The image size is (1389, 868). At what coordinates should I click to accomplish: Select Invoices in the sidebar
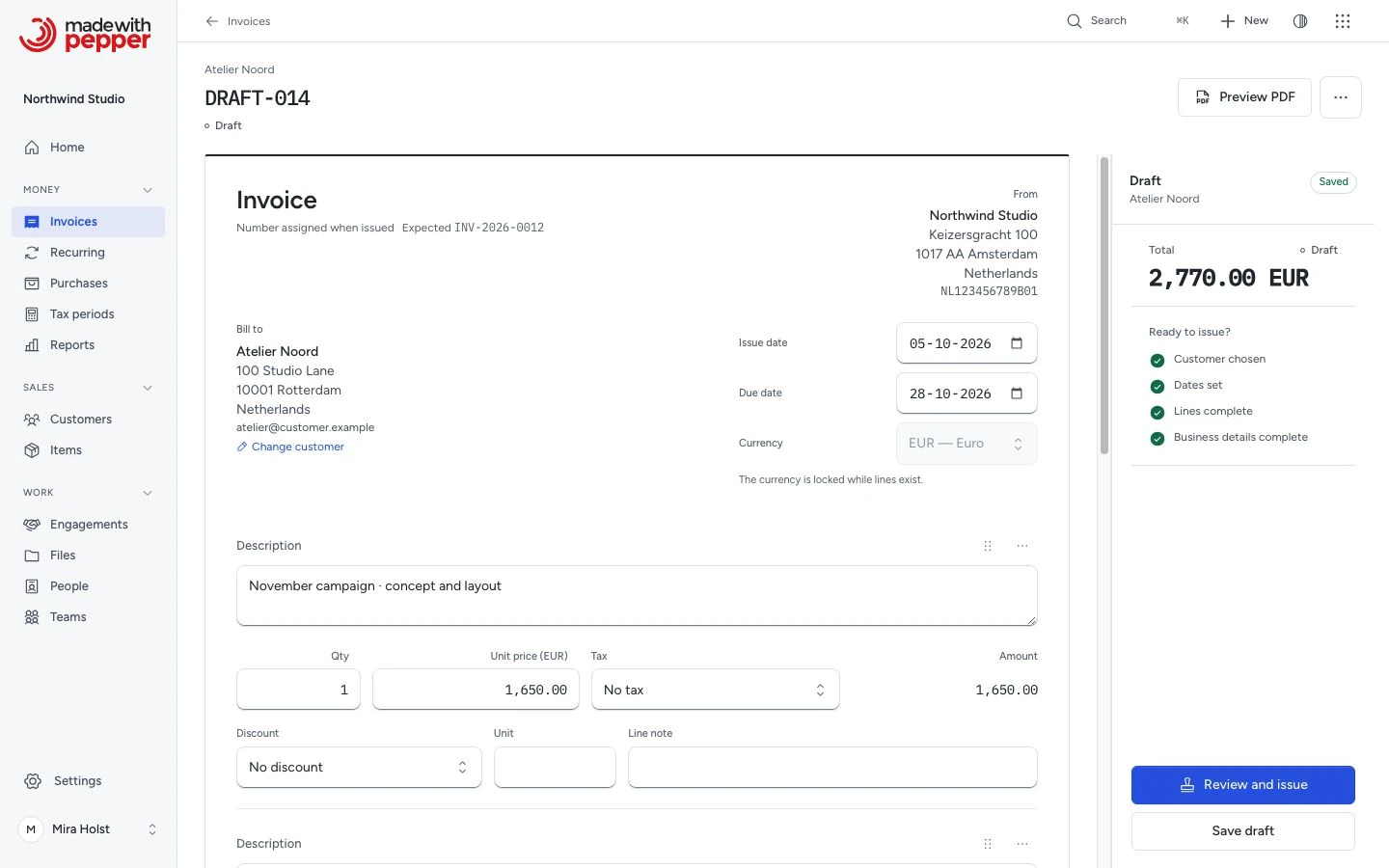point(89,222)
